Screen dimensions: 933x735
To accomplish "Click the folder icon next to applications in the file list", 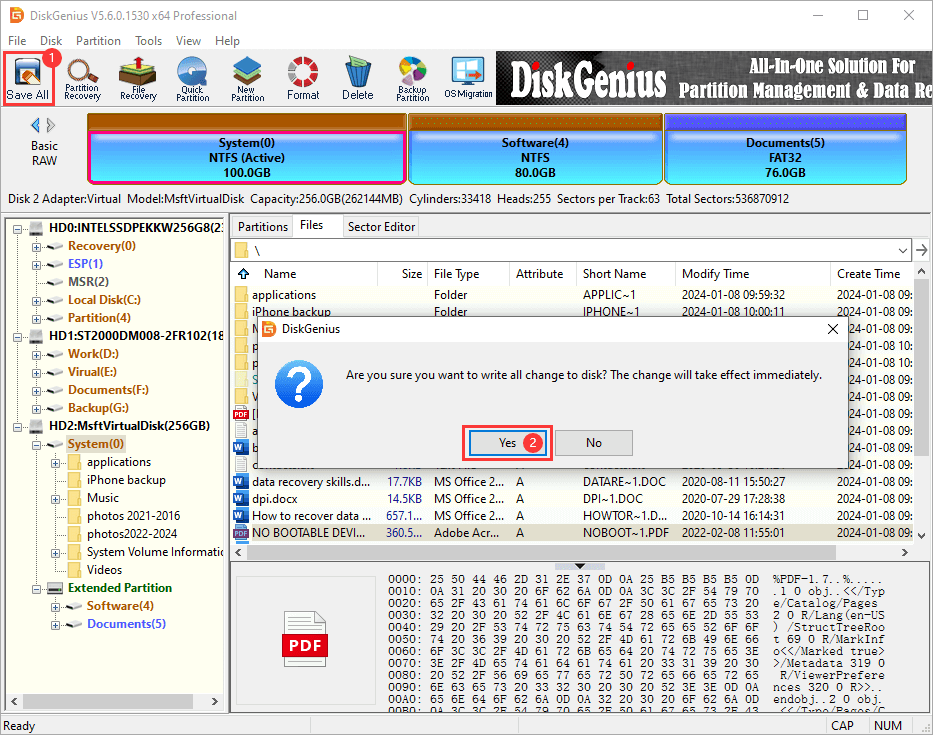I will click(241, 295).
